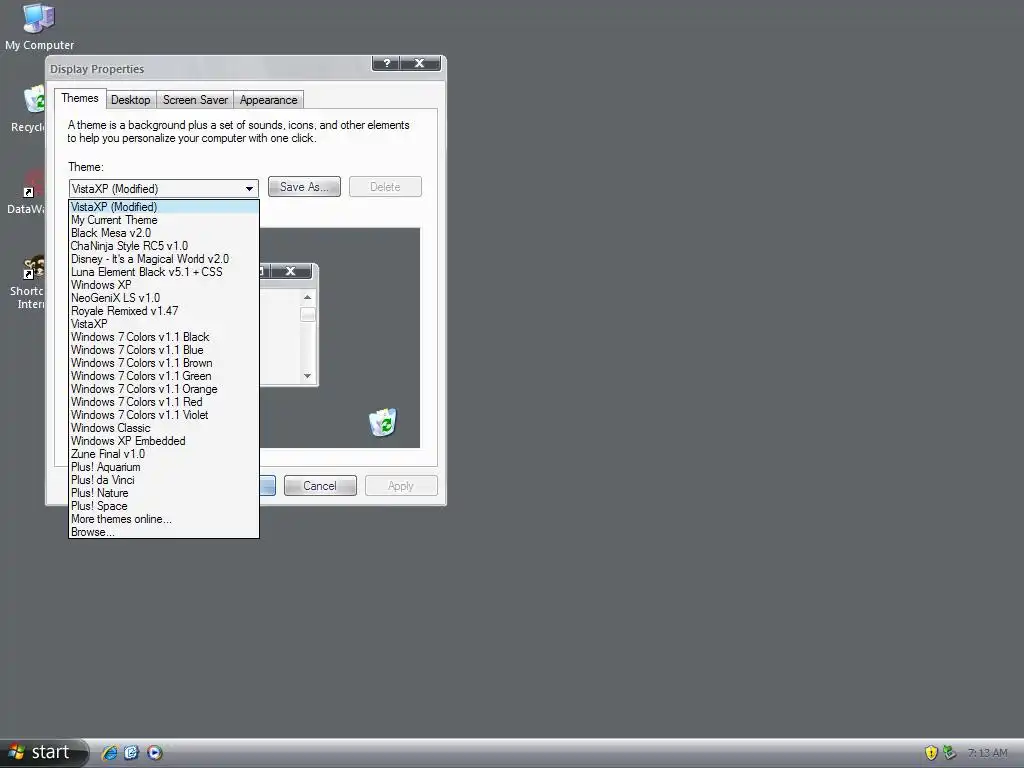Click the green tray icon beside the clock

[x=950, y=753]
